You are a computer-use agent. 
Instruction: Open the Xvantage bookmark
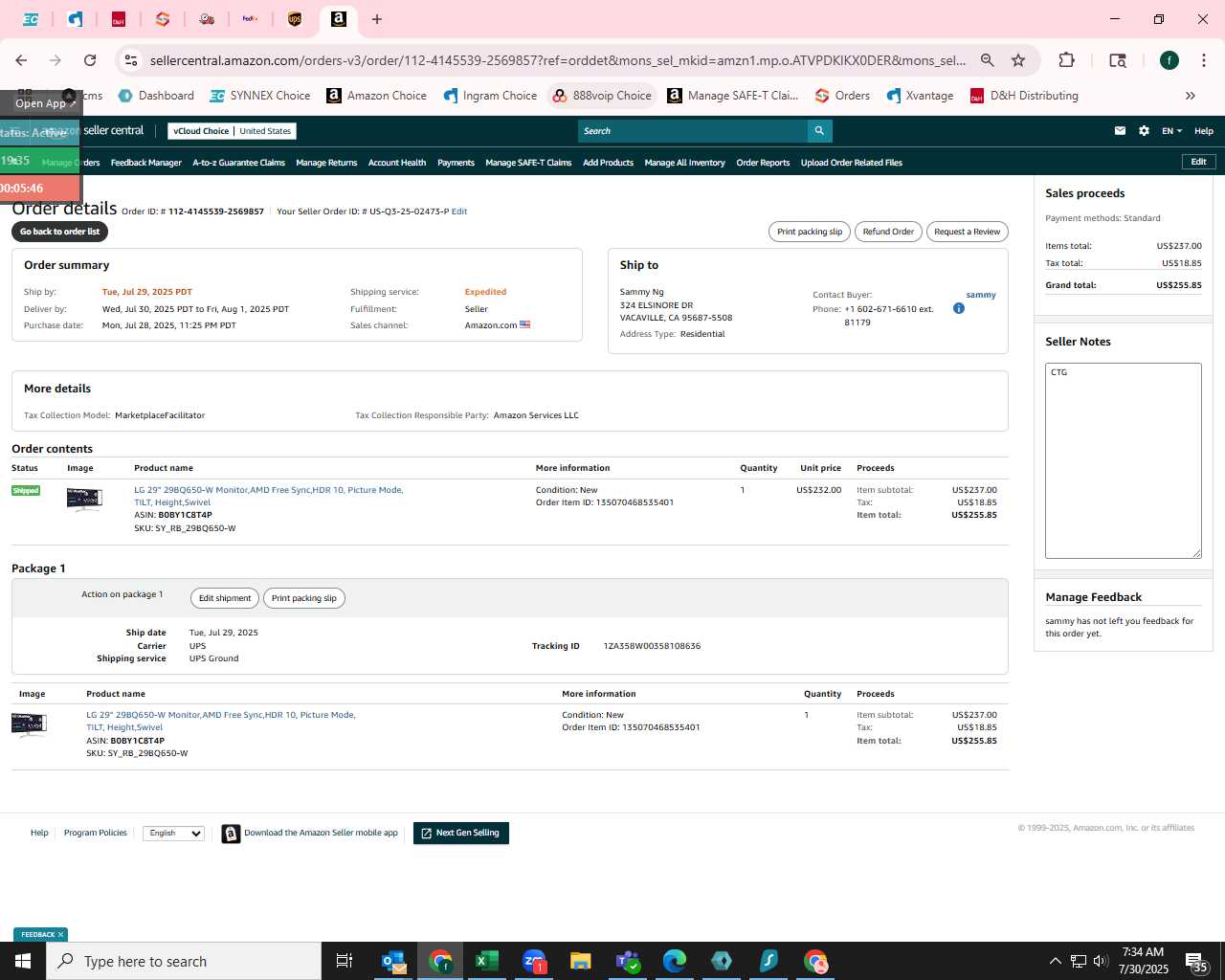(920, 96)
